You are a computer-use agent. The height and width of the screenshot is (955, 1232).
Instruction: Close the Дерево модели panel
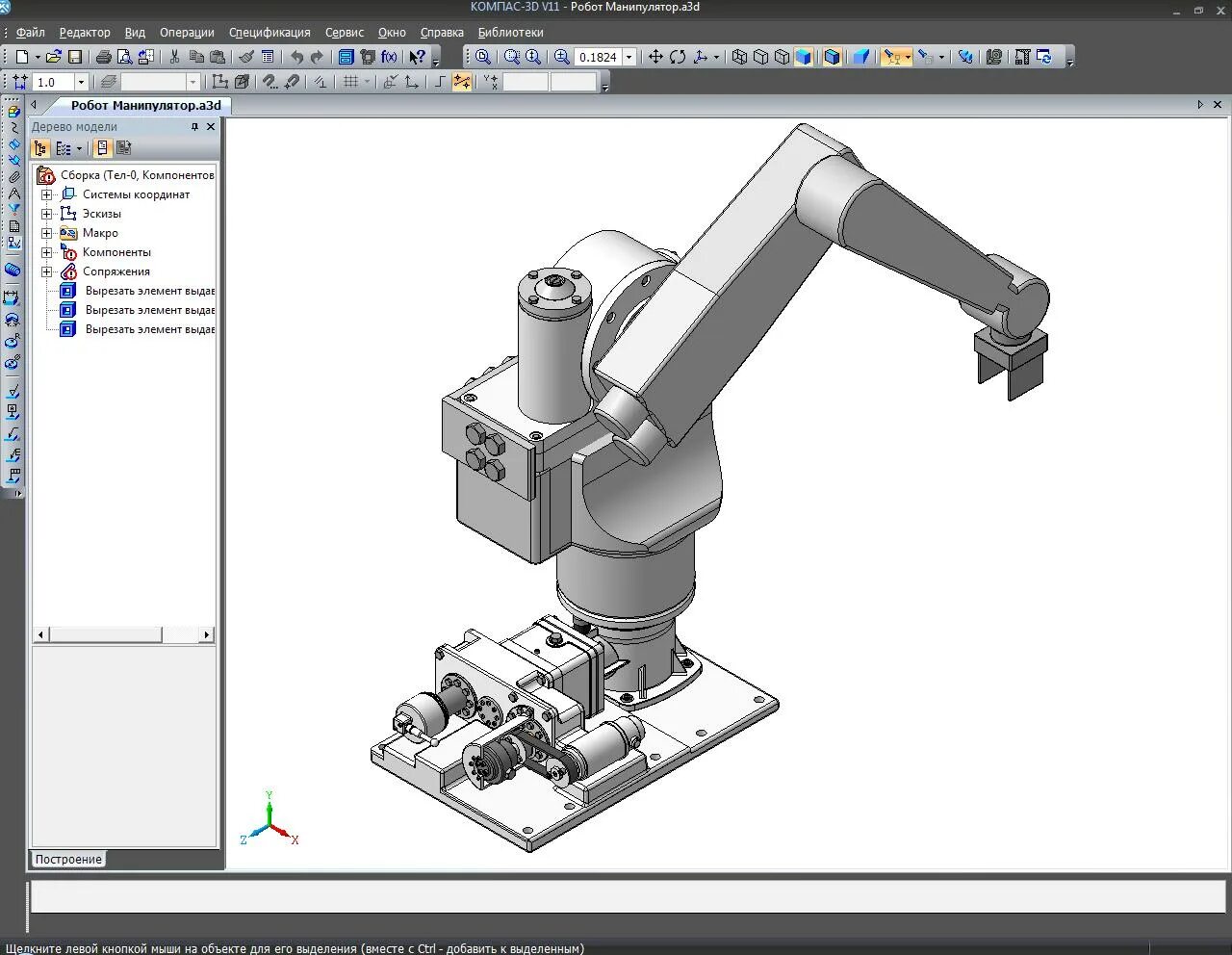(211, 126)
